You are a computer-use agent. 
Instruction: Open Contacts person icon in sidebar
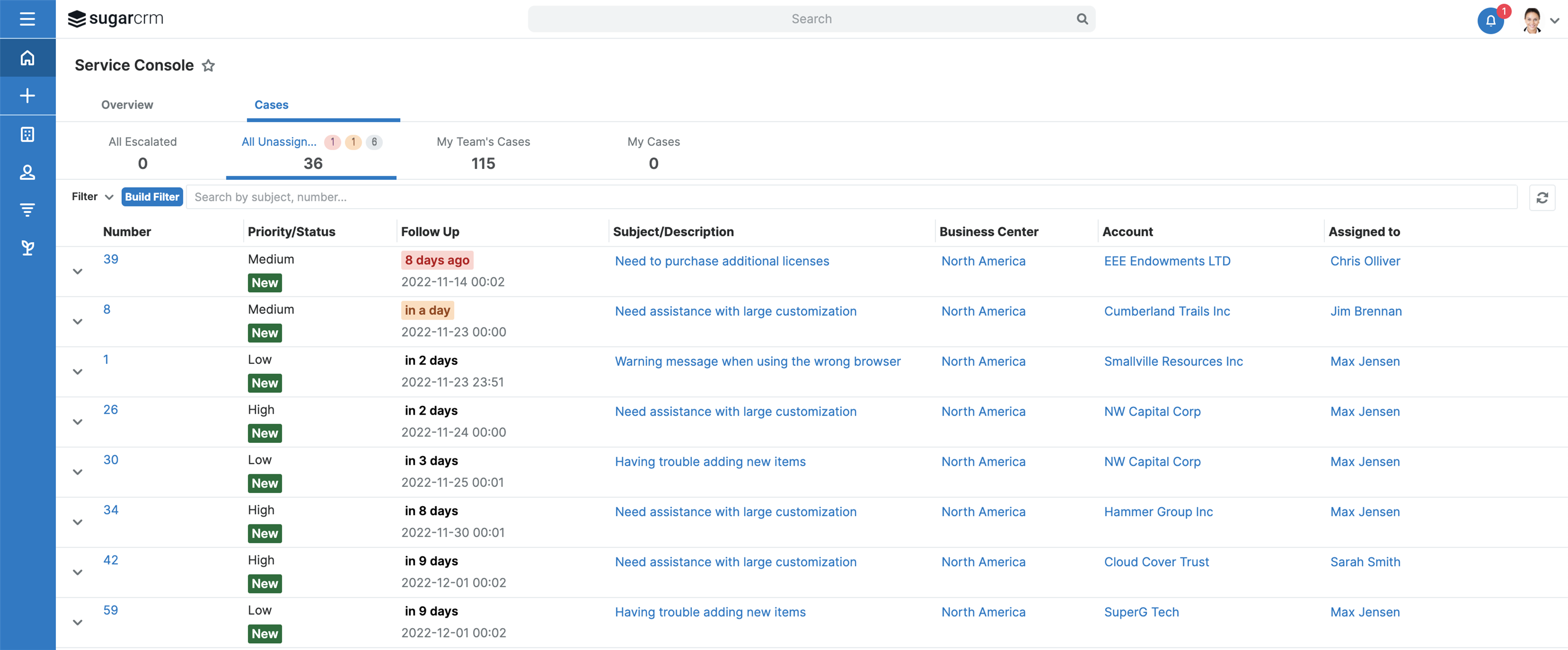(x=27, y=172)
